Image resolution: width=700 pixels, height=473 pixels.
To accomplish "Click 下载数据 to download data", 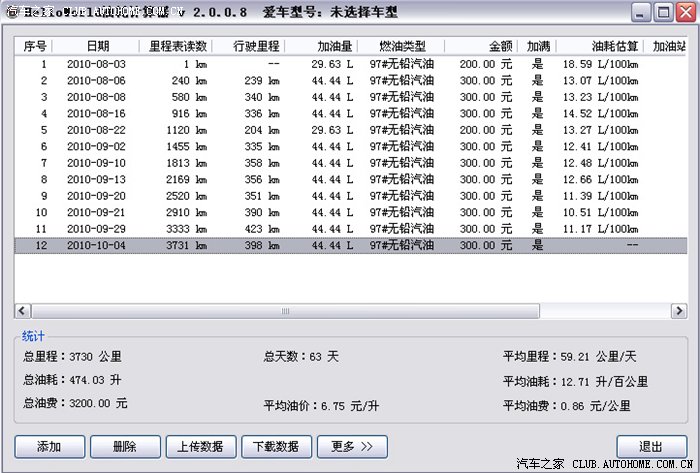I will point(276,447).
